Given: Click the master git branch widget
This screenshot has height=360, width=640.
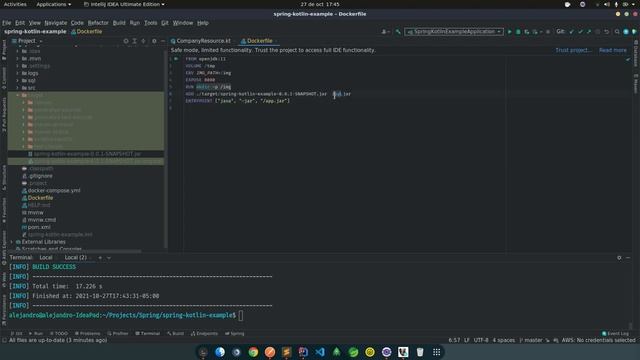Looking at the screenshot, I should coord(531,340).
